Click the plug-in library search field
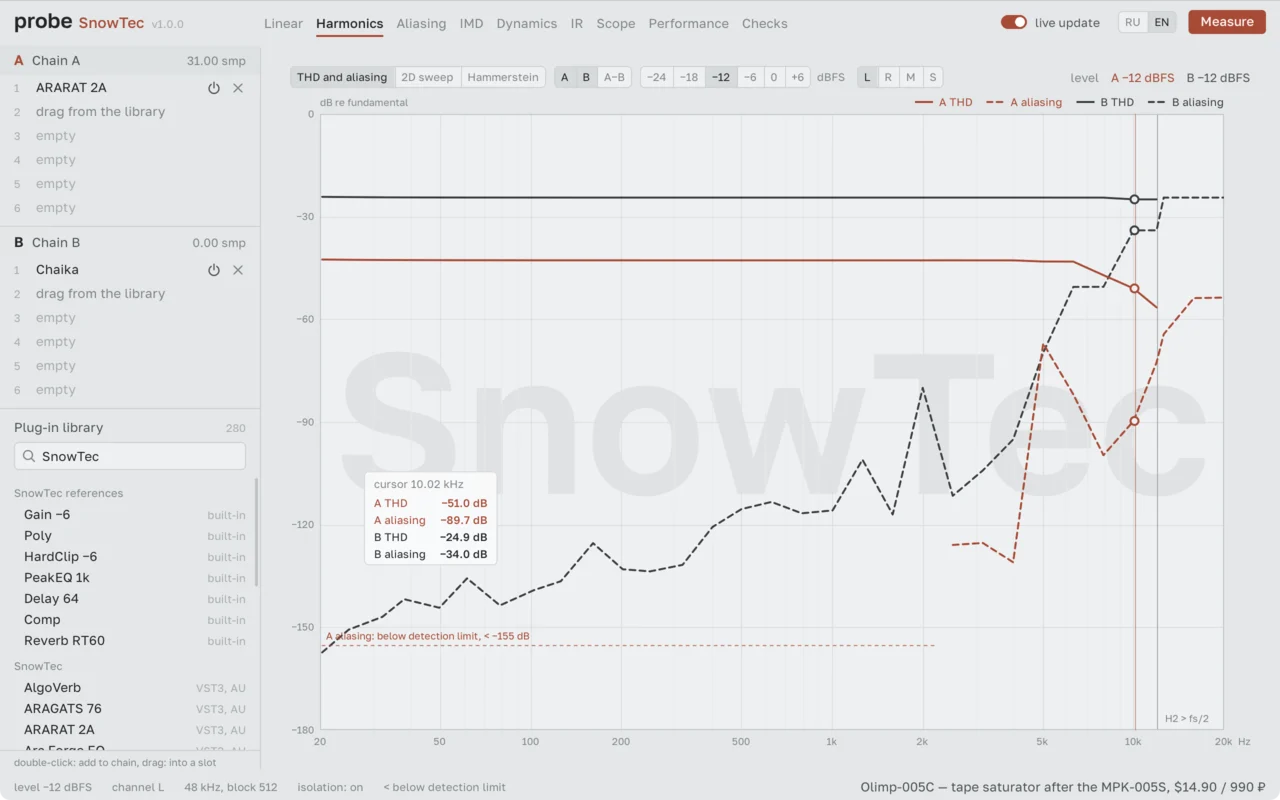This screenshot has height=800, width=1280. 130,457
